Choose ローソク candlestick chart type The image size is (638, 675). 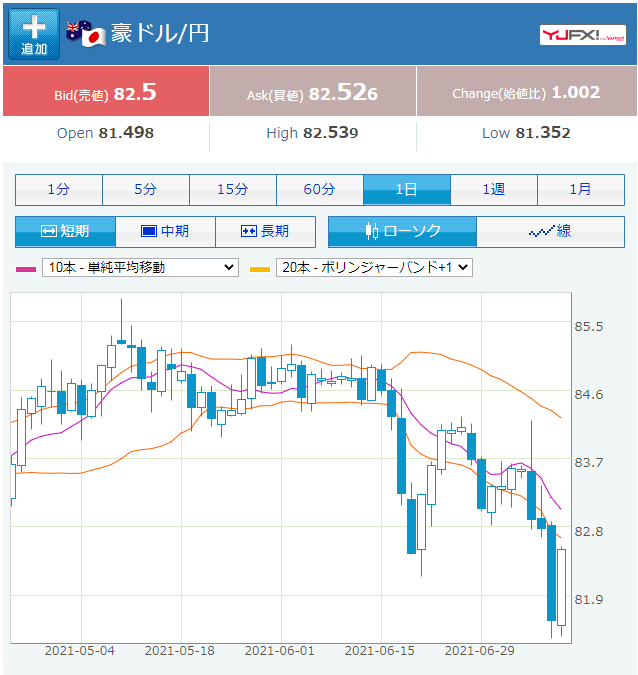403,232
